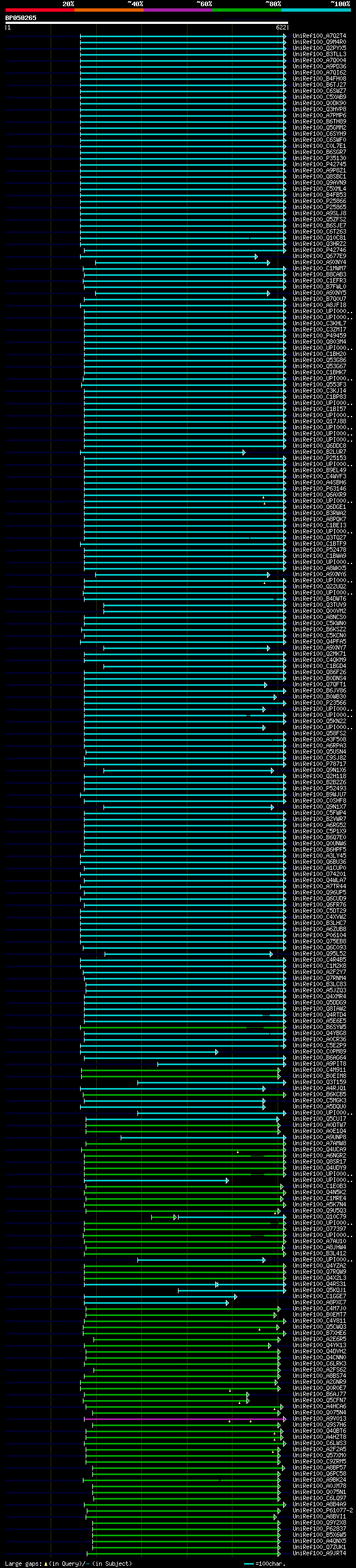Select the UniRef100_P25866 label
The height and width of the screenshot is (1568, 356).
(319, 201)
